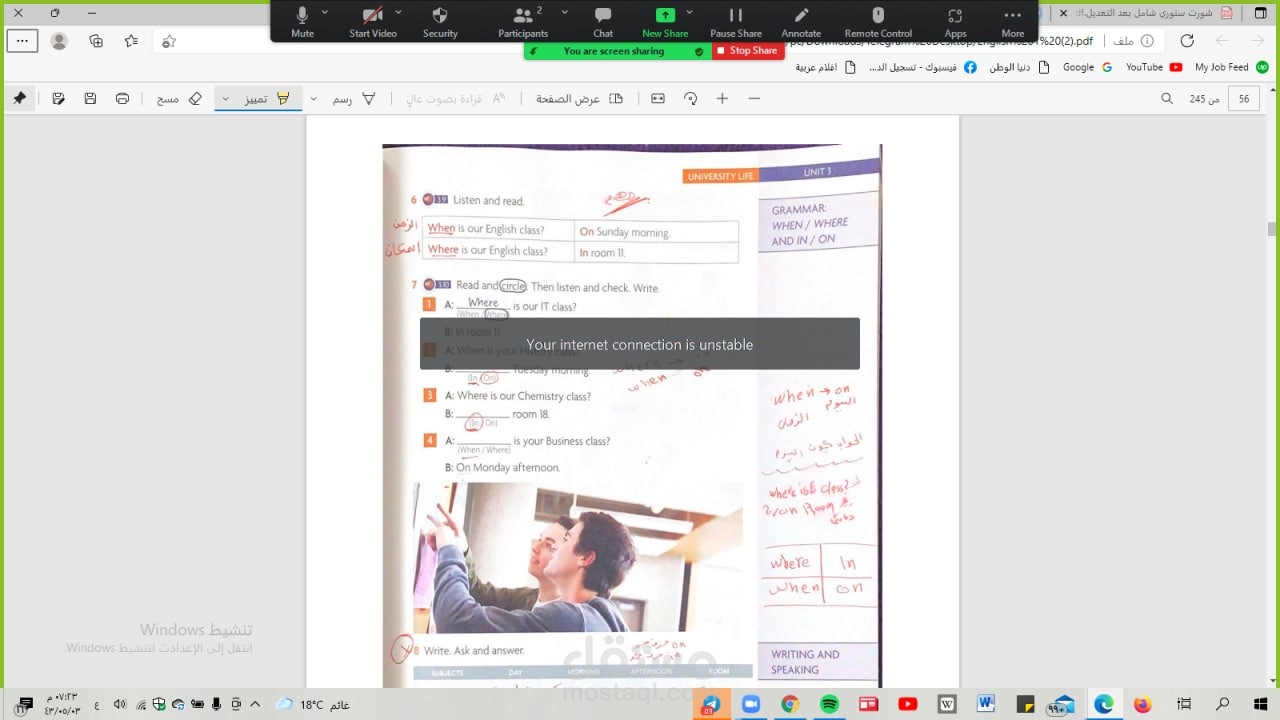The width and height of the screenshot is (1280, 720).
Task: Open the Google bookmark
Action: pos(1087,67)
